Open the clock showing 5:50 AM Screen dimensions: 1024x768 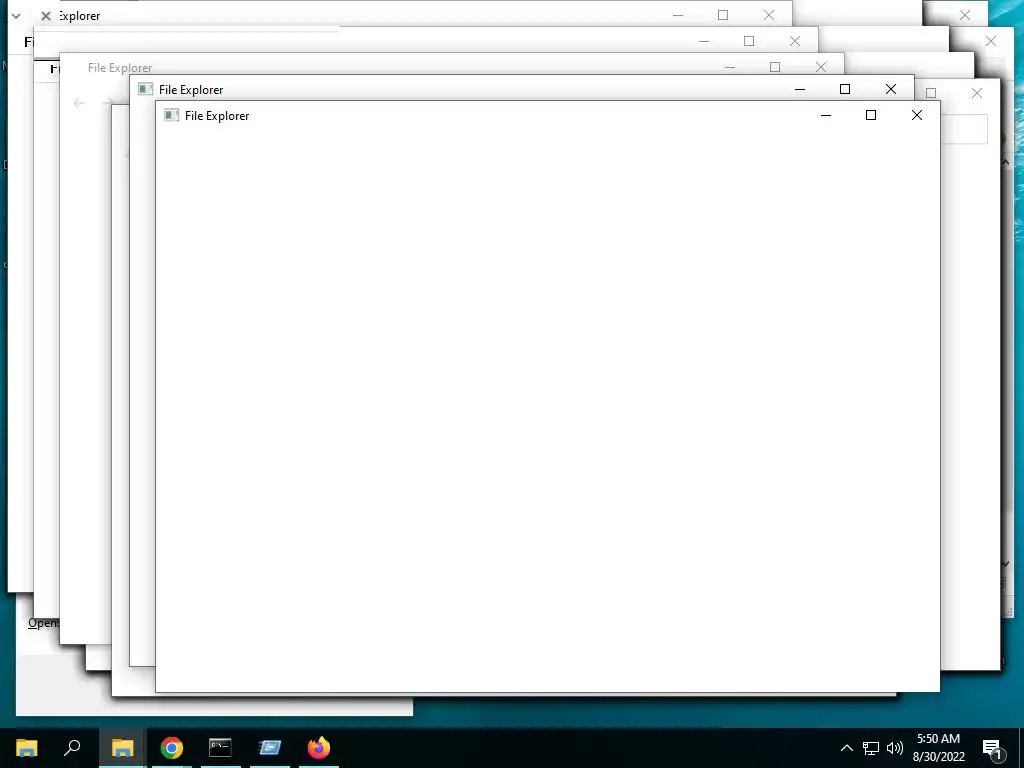click(x=938, y=748)
